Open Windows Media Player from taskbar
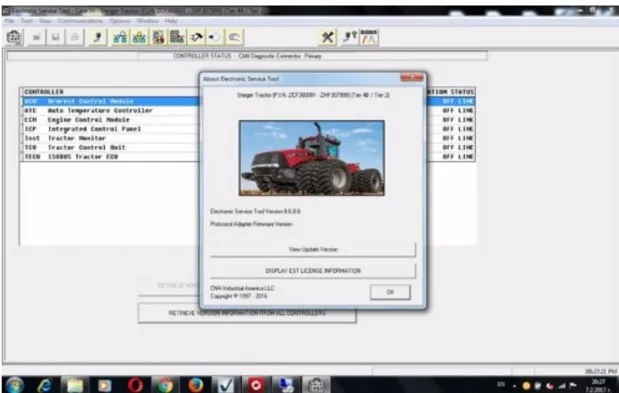The width and height of the screenshot is (619, 393). (x=105, y=385)
